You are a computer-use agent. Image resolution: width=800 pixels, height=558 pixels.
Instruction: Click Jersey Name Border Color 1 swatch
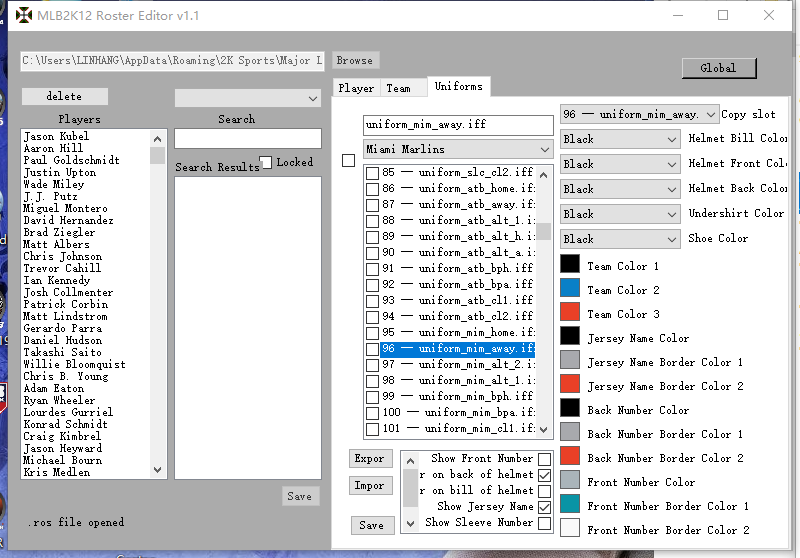[570, 360]
